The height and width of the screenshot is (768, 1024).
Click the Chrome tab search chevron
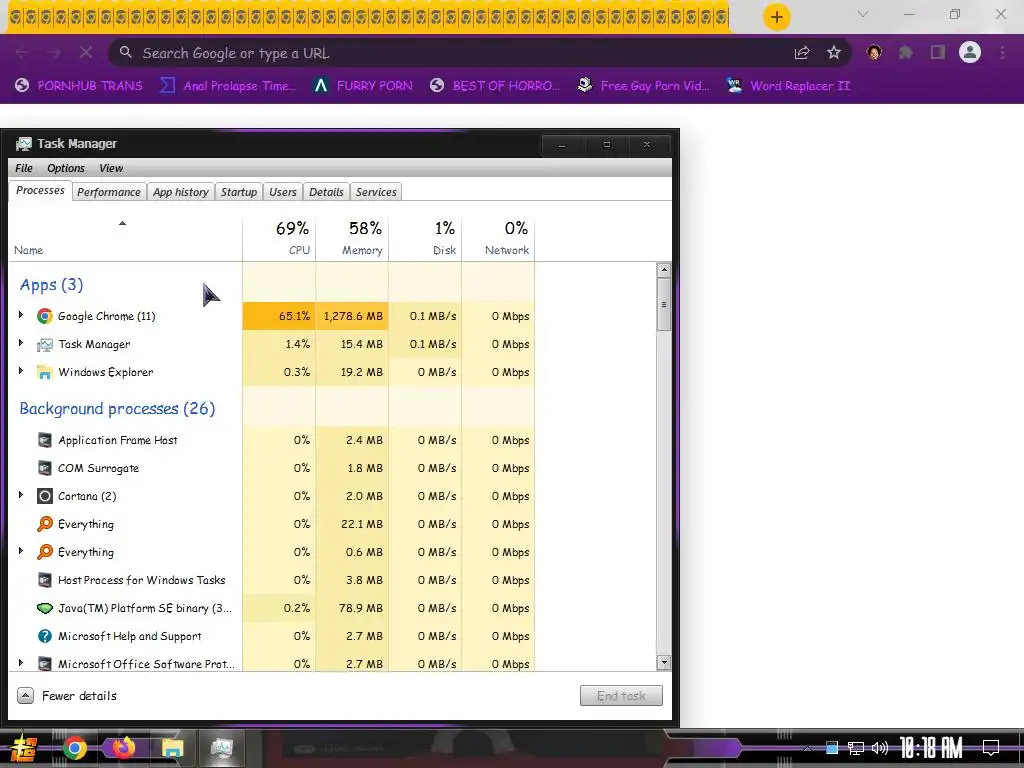click(863, 14)
